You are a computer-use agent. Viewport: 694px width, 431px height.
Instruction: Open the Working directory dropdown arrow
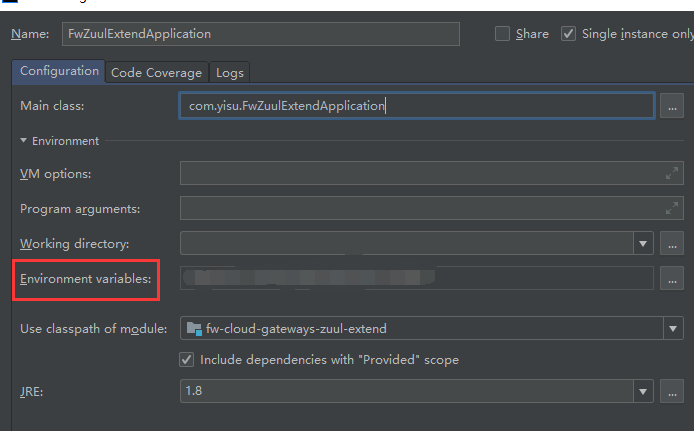pyautogui.click(x=643, y=243)
